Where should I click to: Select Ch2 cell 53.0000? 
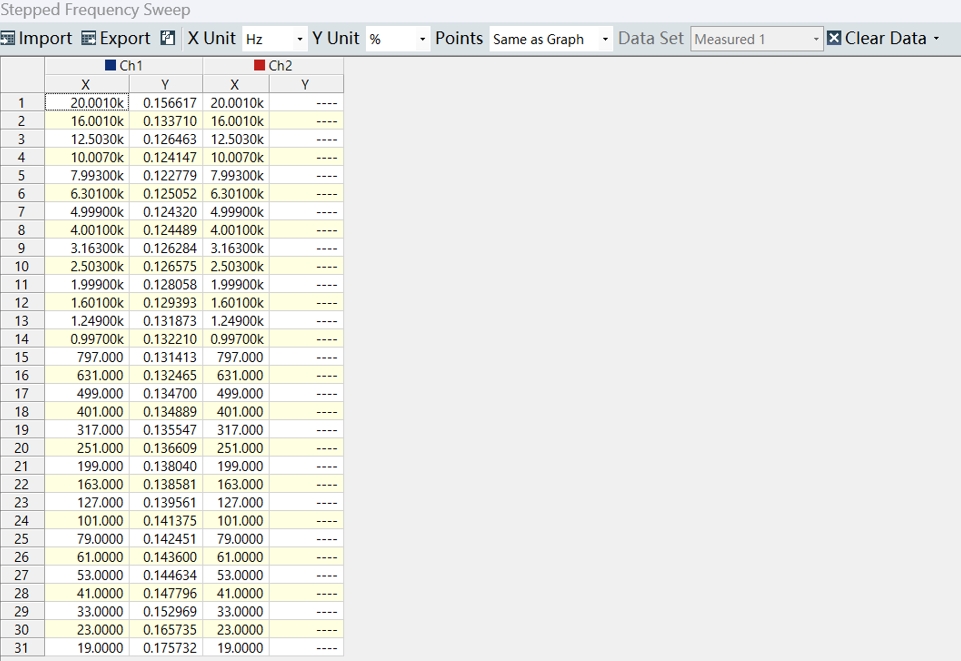pyautogui.click(x=236, y=575)
